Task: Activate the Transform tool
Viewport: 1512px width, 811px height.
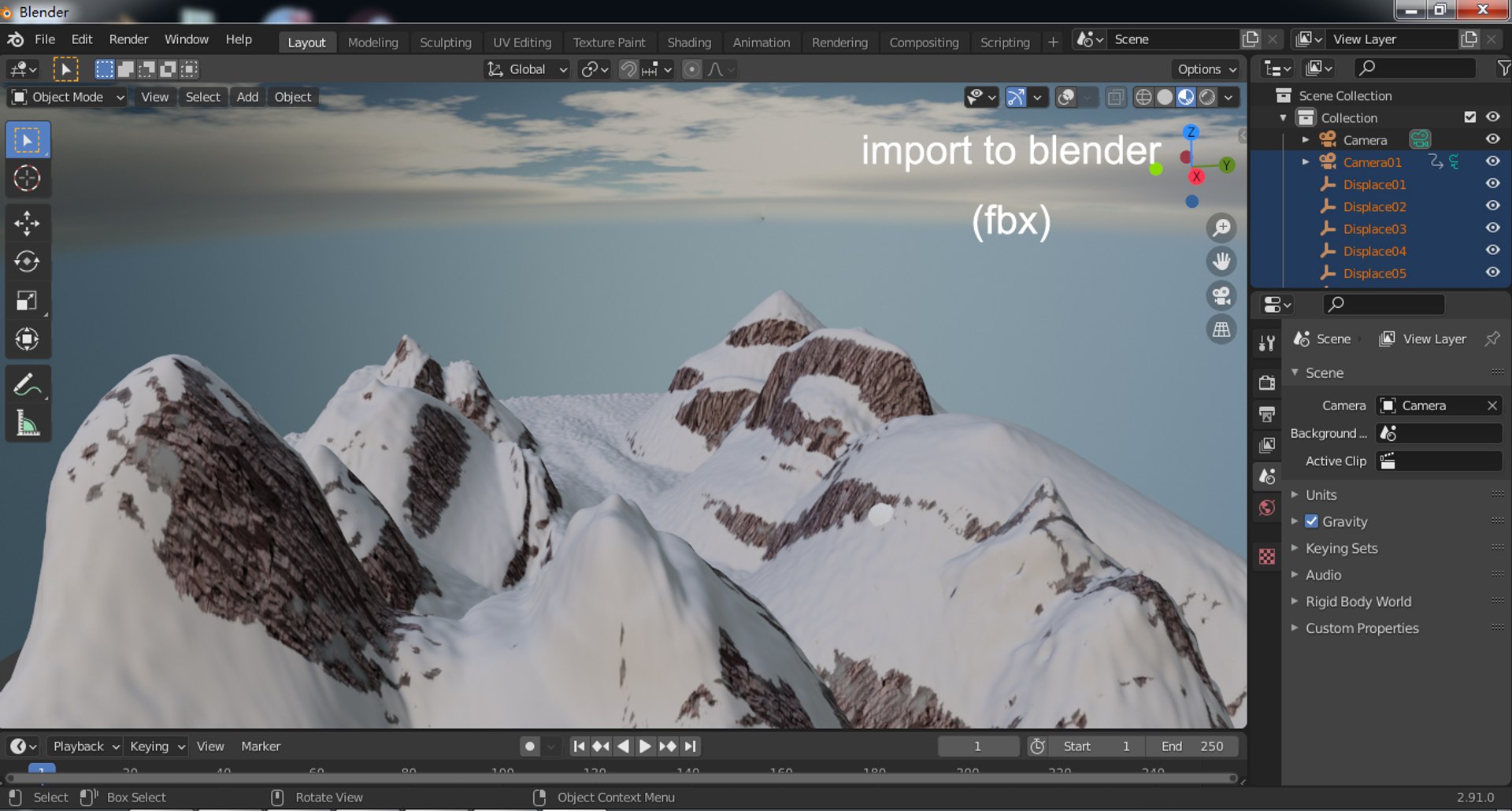Action: pos(28,339)
